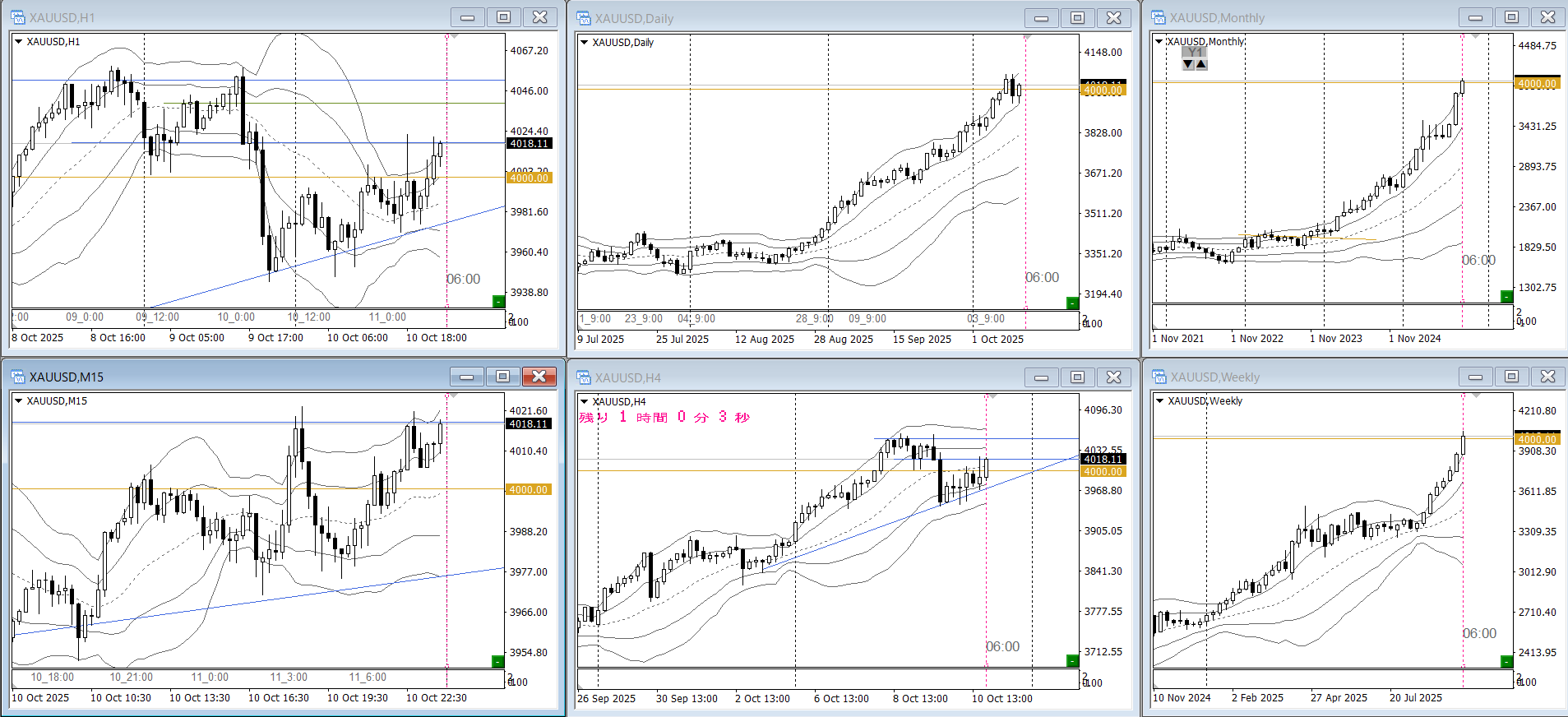This screenshot has height=717, width=1568.
Task: Open the triangle dropdown beside XAUUSD,Weekly label
Action: pos(1159,400)
